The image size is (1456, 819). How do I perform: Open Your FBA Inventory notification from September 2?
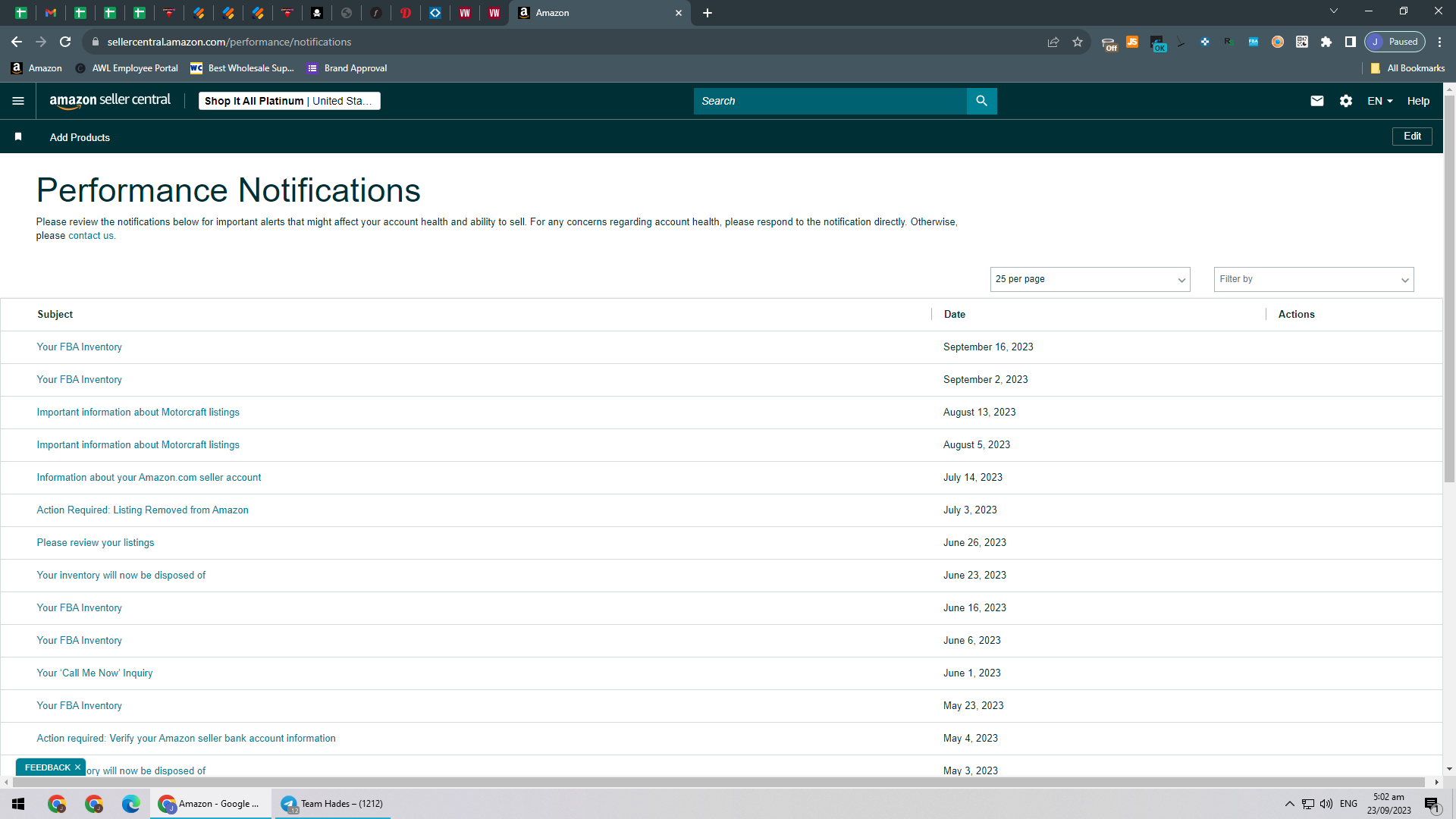79,379
